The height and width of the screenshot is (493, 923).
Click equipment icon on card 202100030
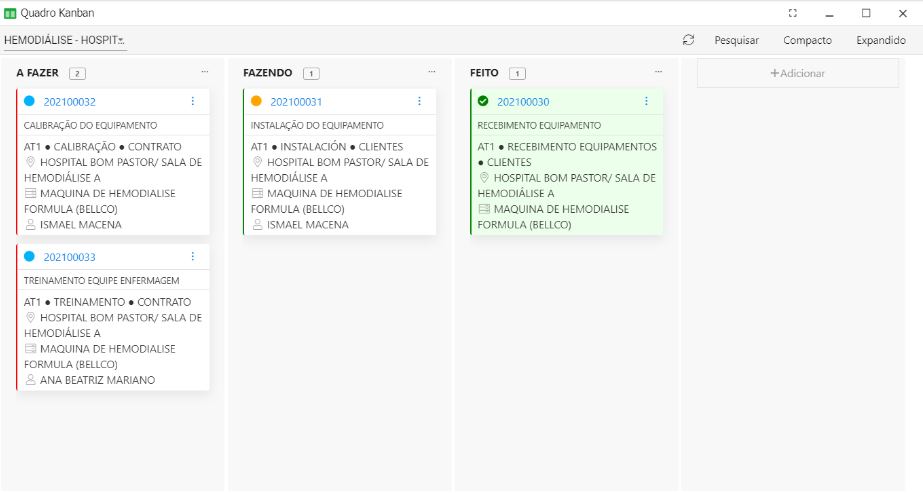click(484, 208)
